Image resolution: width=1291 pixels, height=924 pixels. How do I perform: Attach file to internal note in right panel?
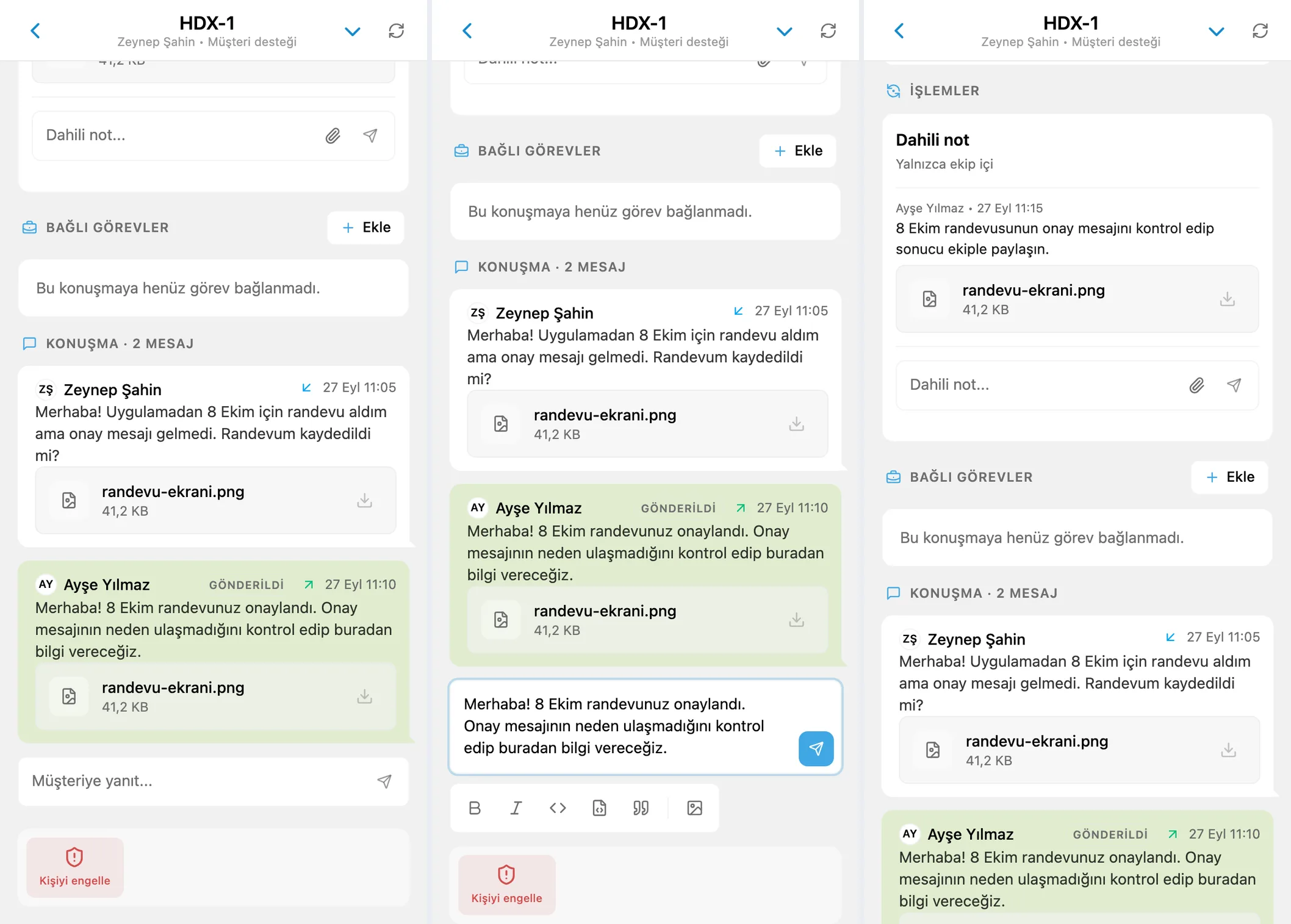1196,385
